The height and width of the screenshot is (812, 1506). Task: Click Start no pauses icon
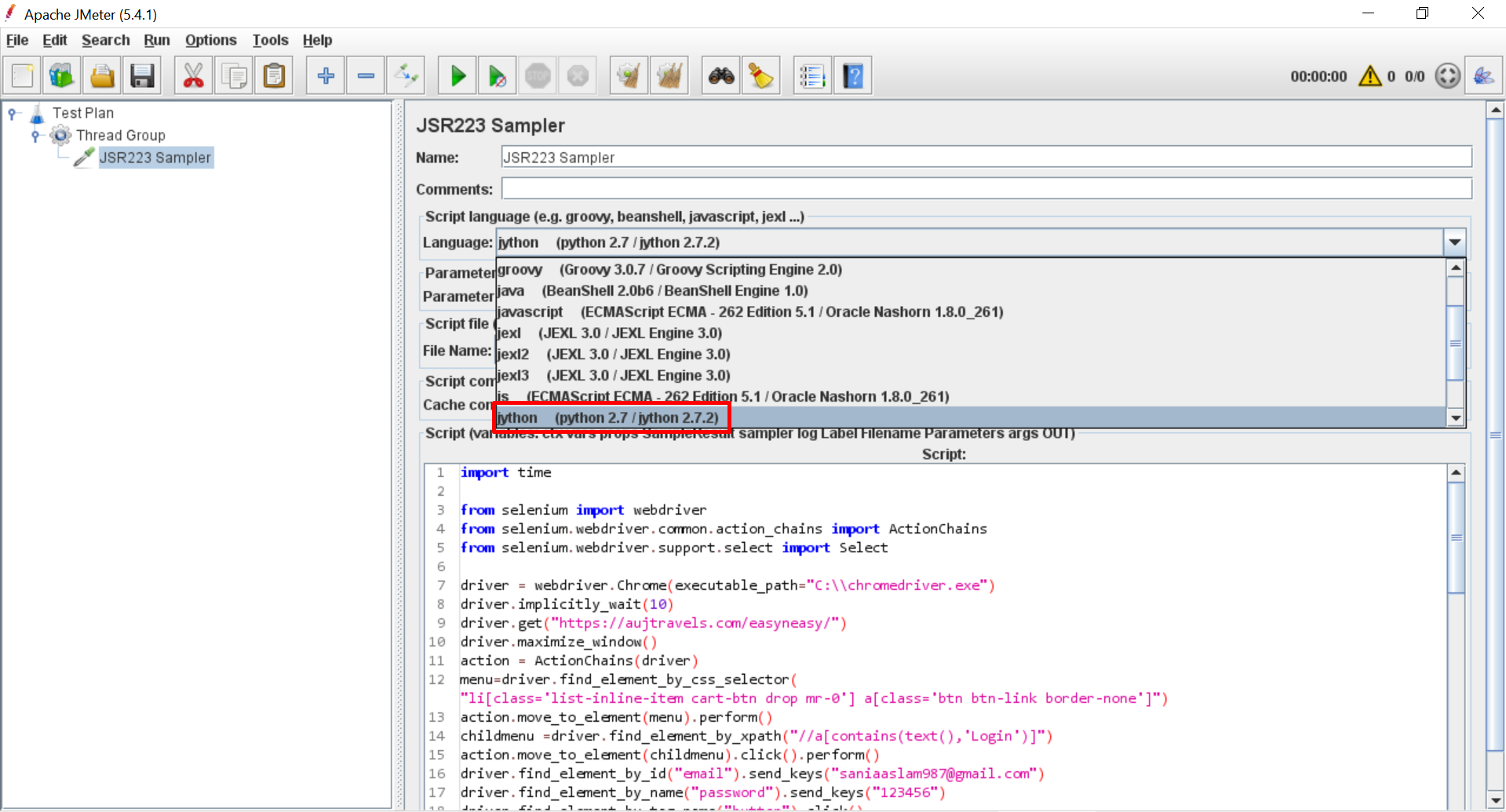click(498, 76)
